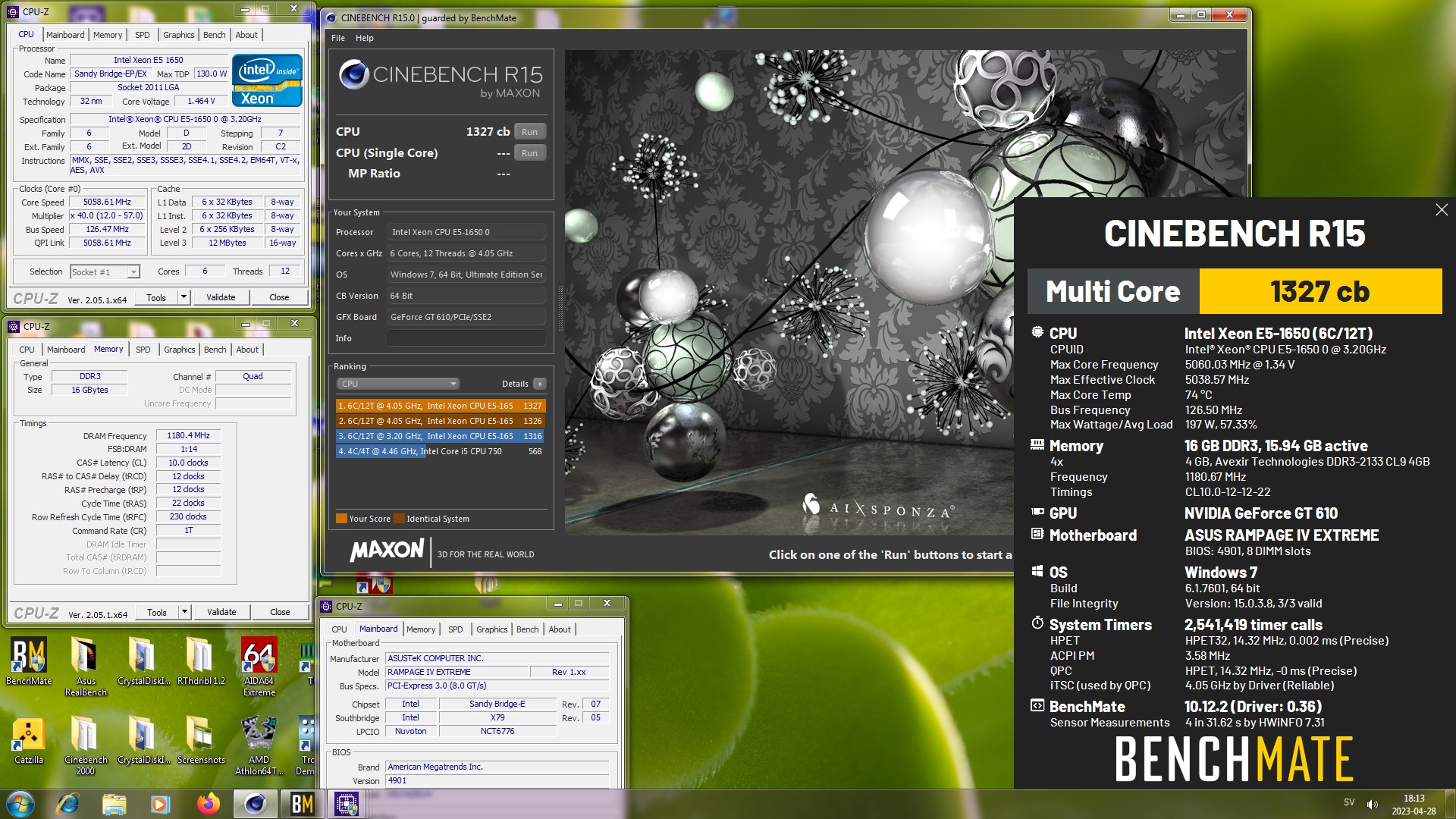Click Close in the CPU-Z Memory window
1456x819 pixels.
coord(280,612)
